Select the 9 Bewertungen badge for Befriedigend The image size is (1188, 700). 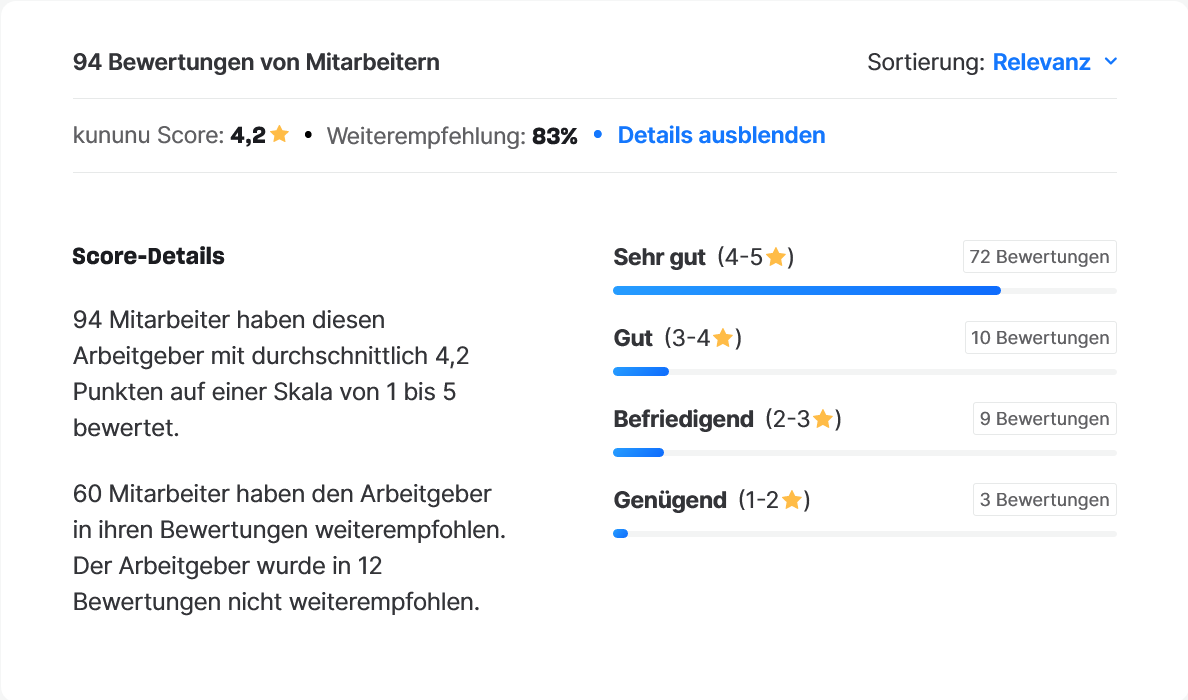click(1044, 418)
